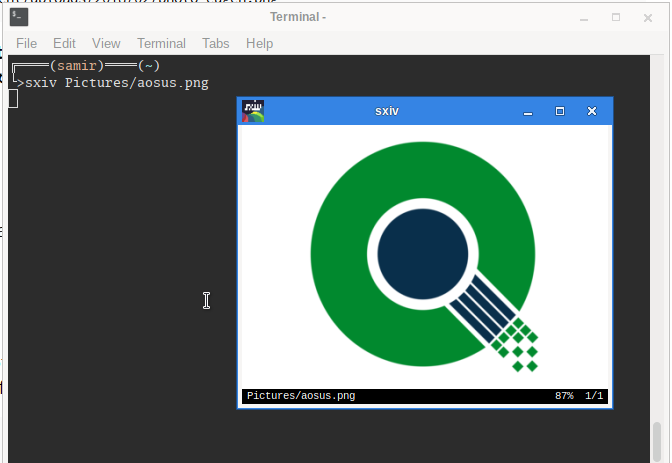
Task: Click the Terminal app icon in title bar
Action: point(19,17)
